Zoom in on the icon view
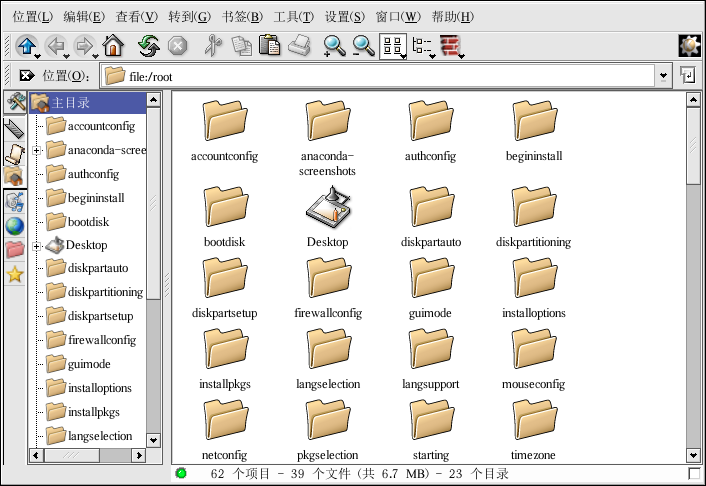The width and height of the screenshot is (706, 486). pos(334,46)
